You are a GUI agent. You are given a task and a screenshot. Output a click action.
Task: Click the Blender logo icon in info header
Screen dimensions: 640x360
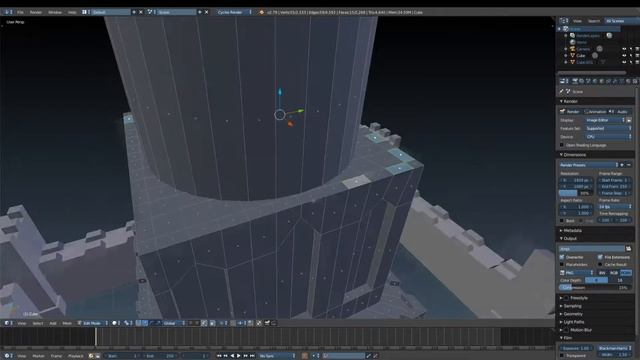point(261,12)
